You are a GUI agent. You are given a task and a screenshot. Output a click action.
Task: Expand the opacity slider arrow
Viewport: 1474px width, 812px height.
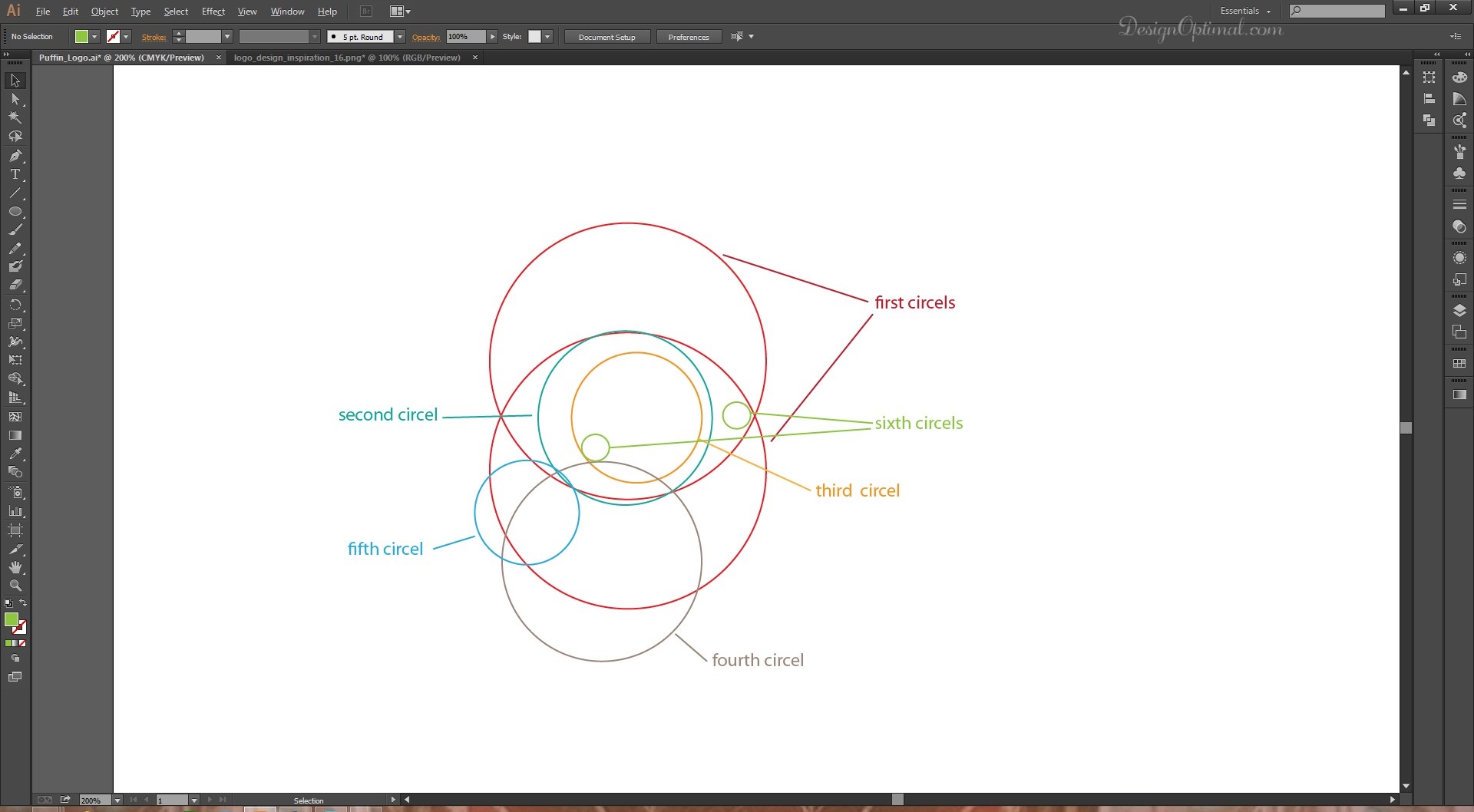tap(492, 37)
